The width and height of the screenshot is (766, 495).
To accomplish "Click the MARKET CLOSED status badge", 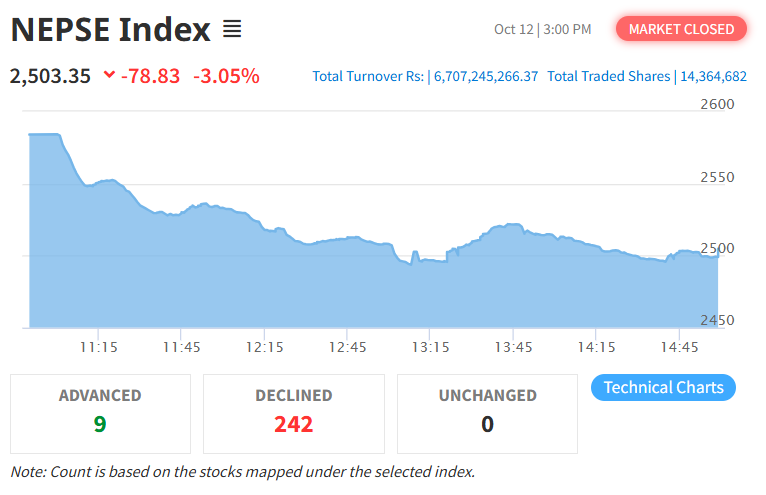I will coord(681,29).
